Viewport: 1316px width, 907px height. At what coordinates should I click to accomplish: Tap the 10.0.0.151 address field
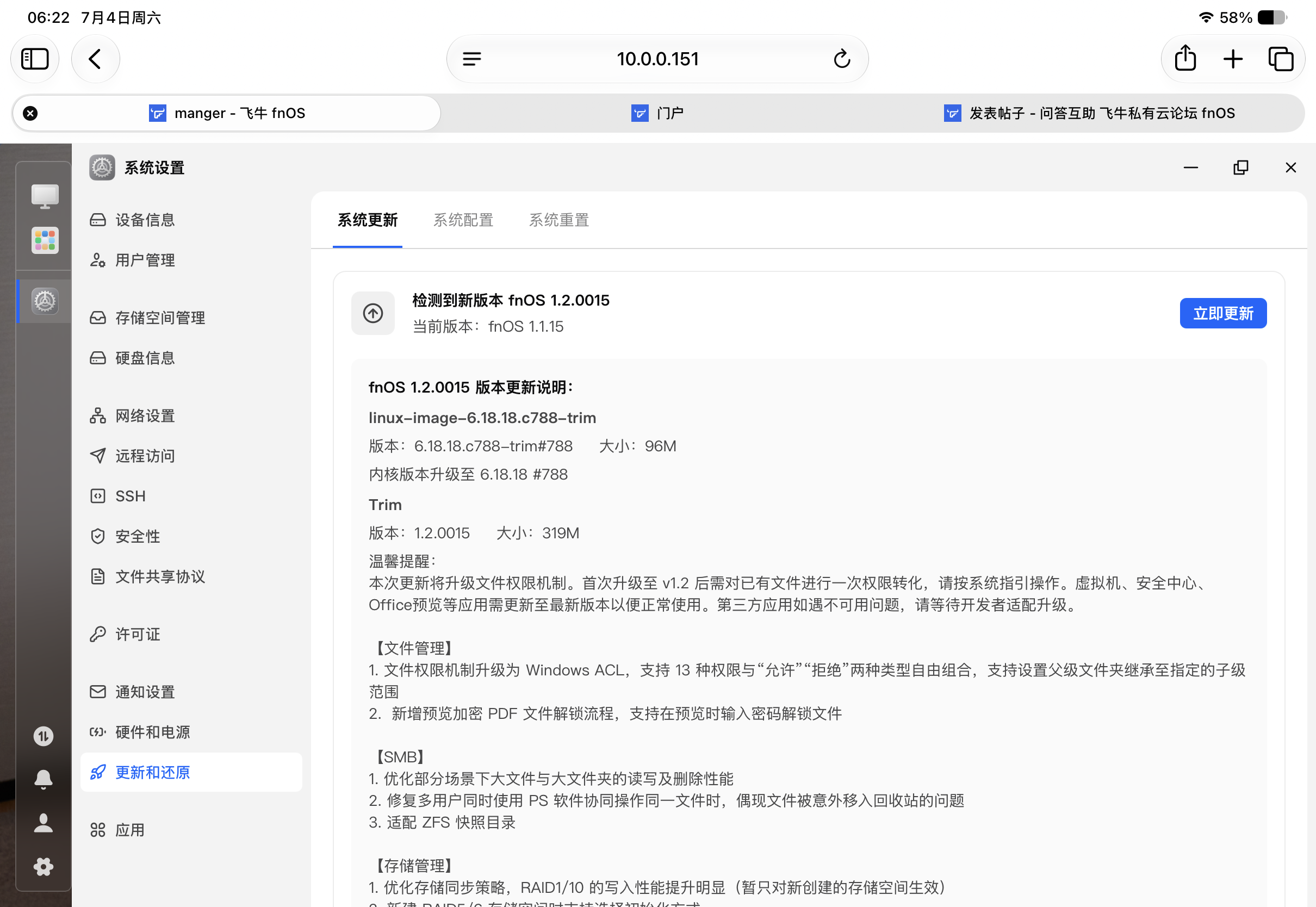coord(657,59)
